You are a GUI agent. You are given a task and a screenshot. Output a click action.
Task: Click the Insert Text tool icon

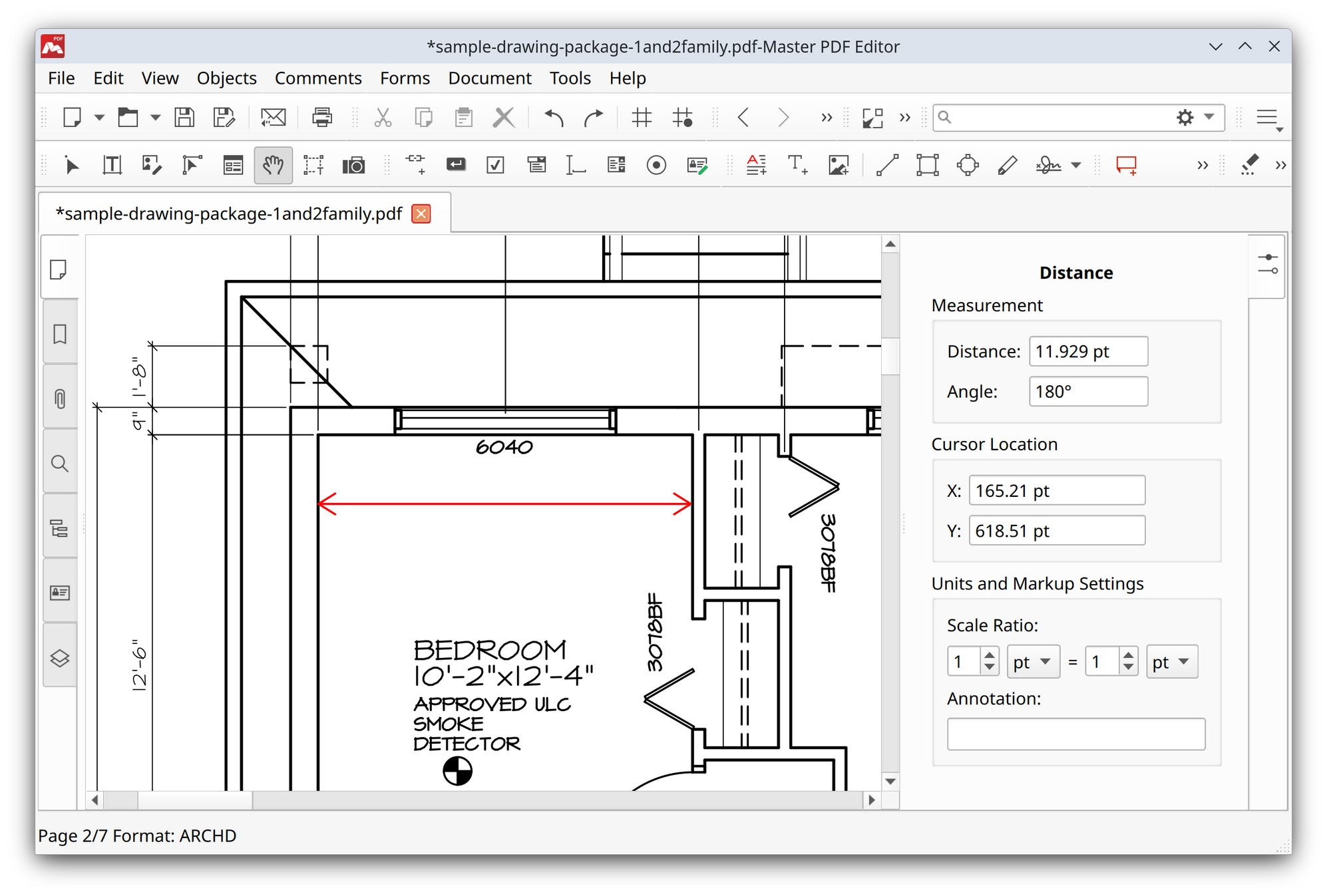coord(797,165)
